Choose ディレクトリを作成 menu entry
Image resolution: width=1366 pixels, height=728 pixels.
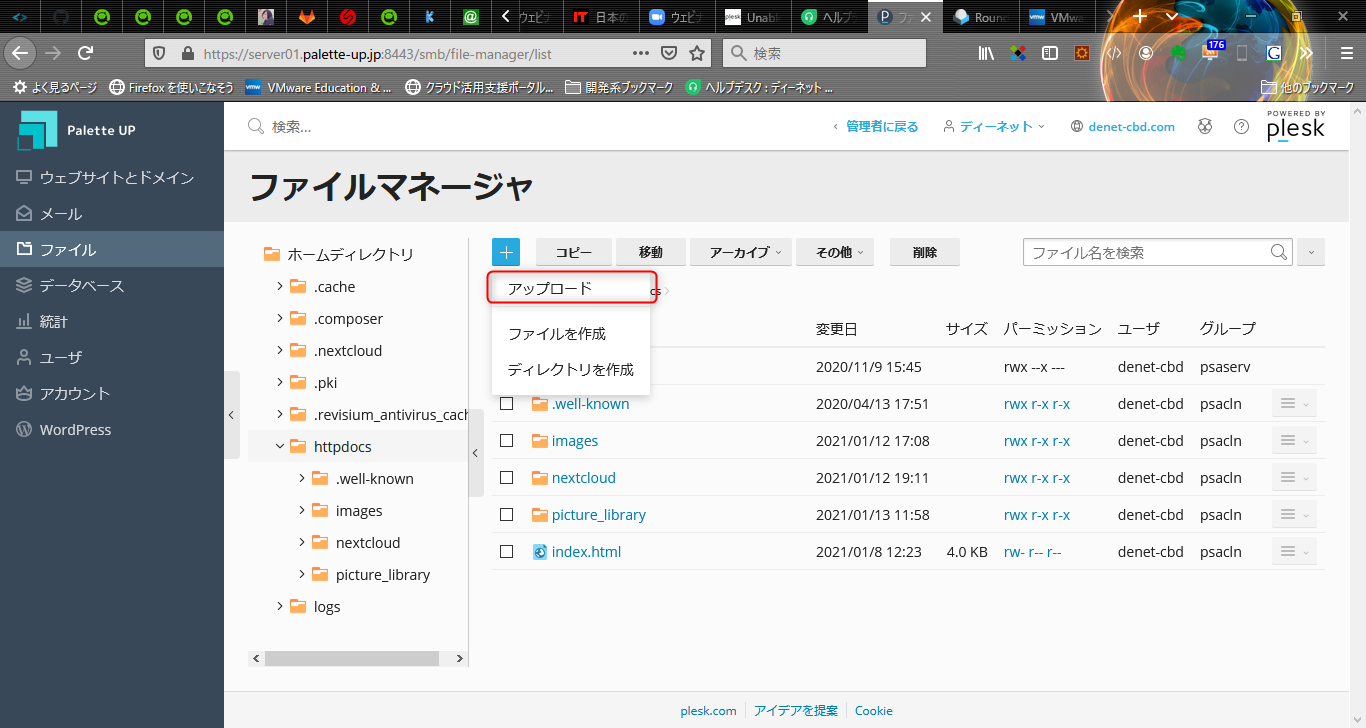(x=571, y=369)
